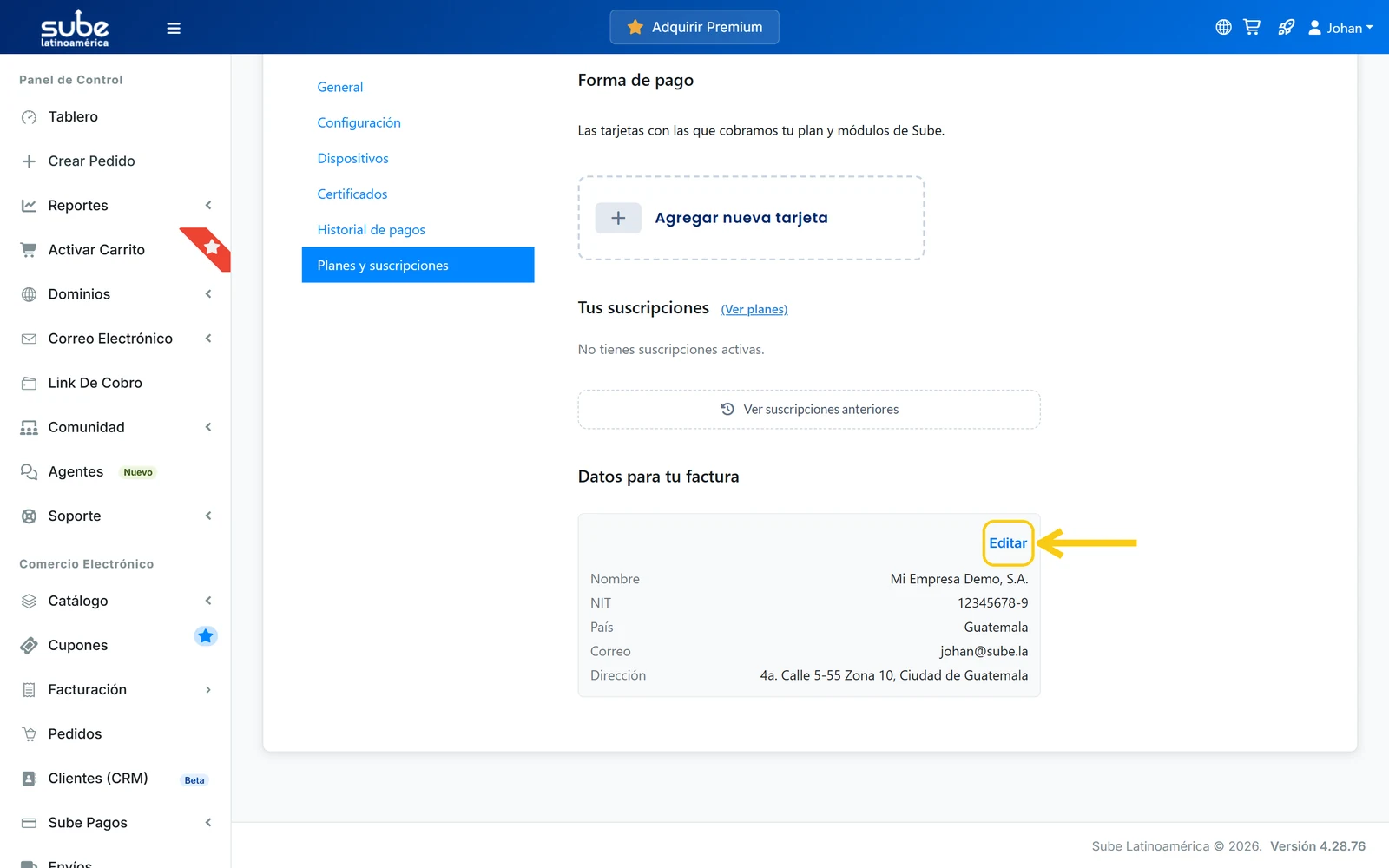Toggle the hamburger sidebar menu icon
Screen dimensions: 1389x868
tap(174, 28)
